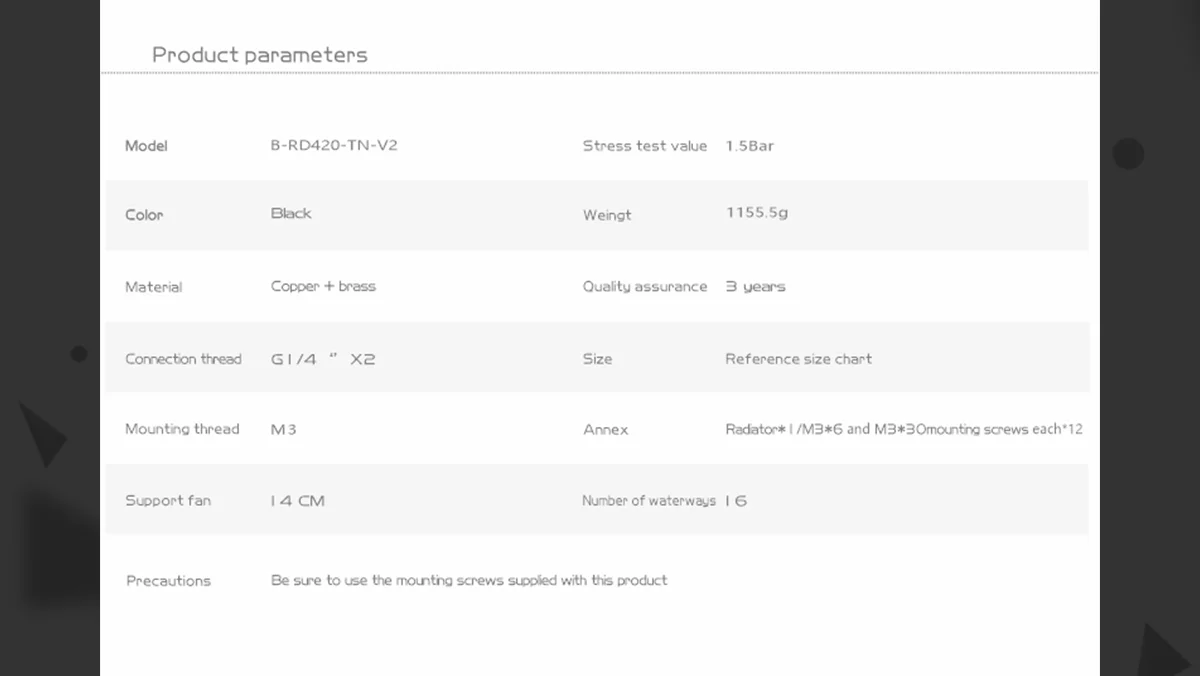This screenshot has width=1200, height=676.
Task: Click the Product parameters heading
Action: click(259, 55)
